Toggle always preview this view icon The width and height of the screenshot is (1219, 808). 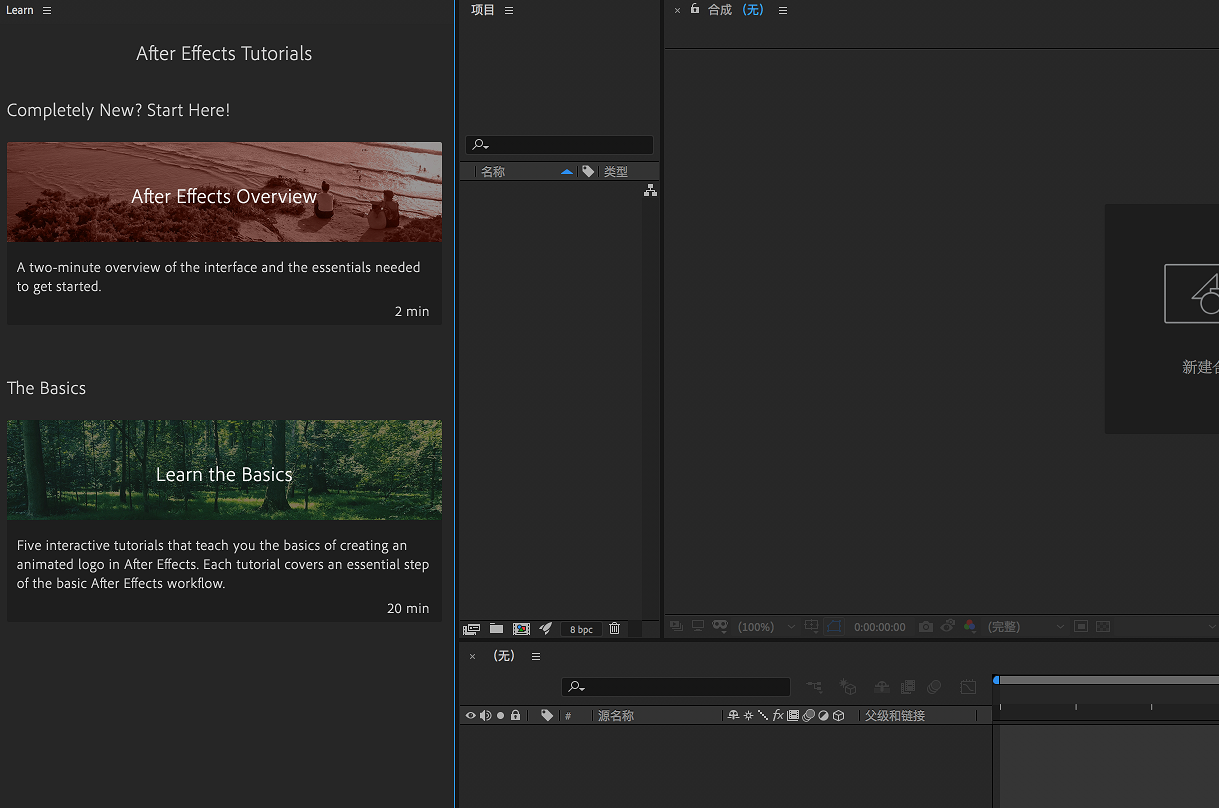676,627
